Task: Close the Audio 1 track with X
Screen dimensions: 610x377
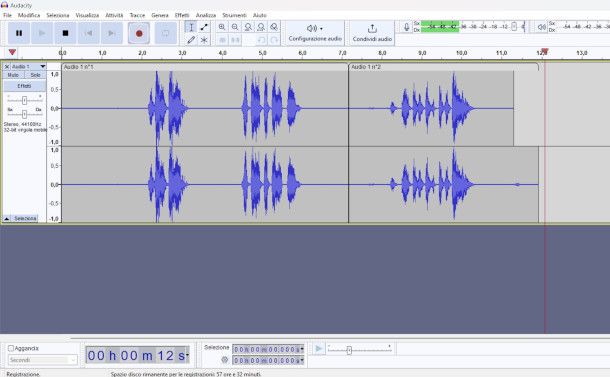Action: tap(7, 67)
